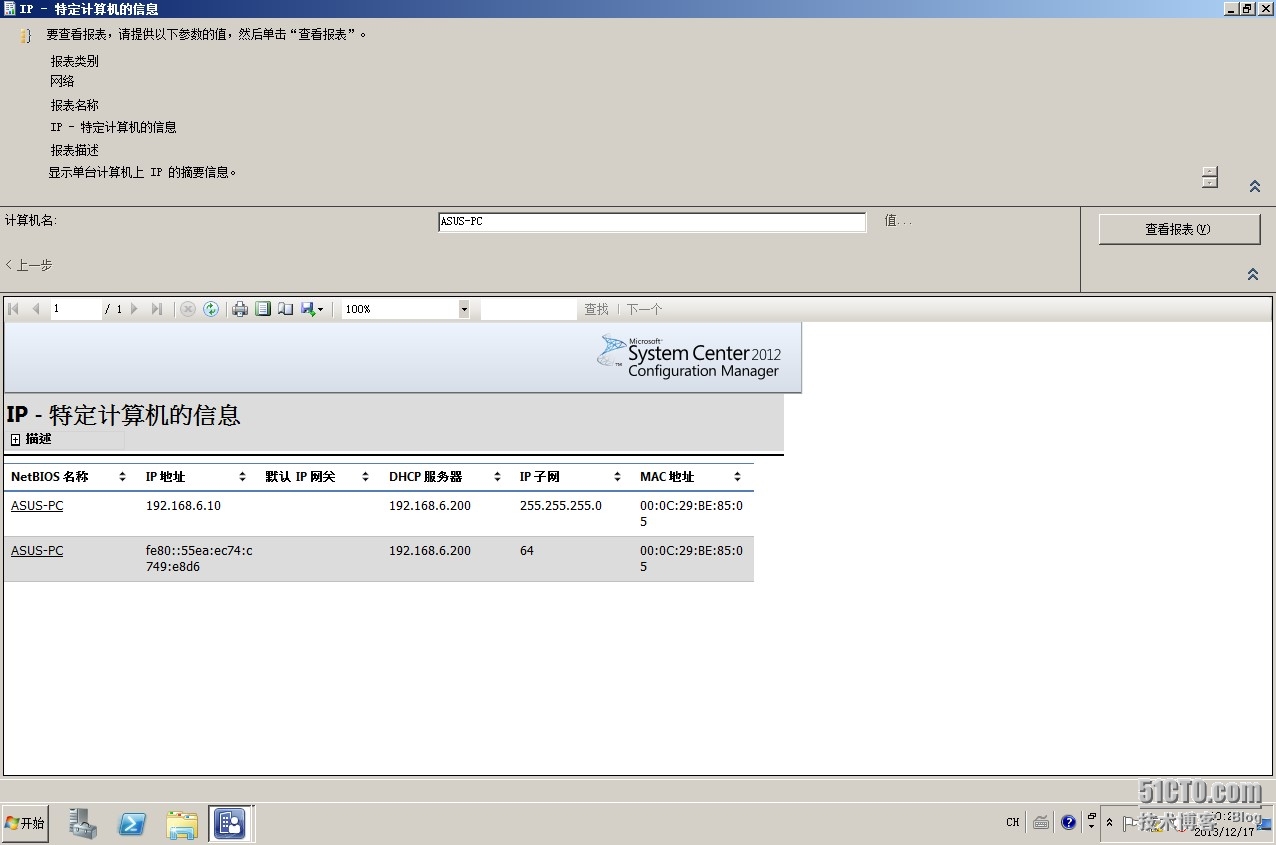Expand the 描述 section plus icon
The width and height of the screenshot is (1276, 845).
pyautogui.click(x=15, y=439)
